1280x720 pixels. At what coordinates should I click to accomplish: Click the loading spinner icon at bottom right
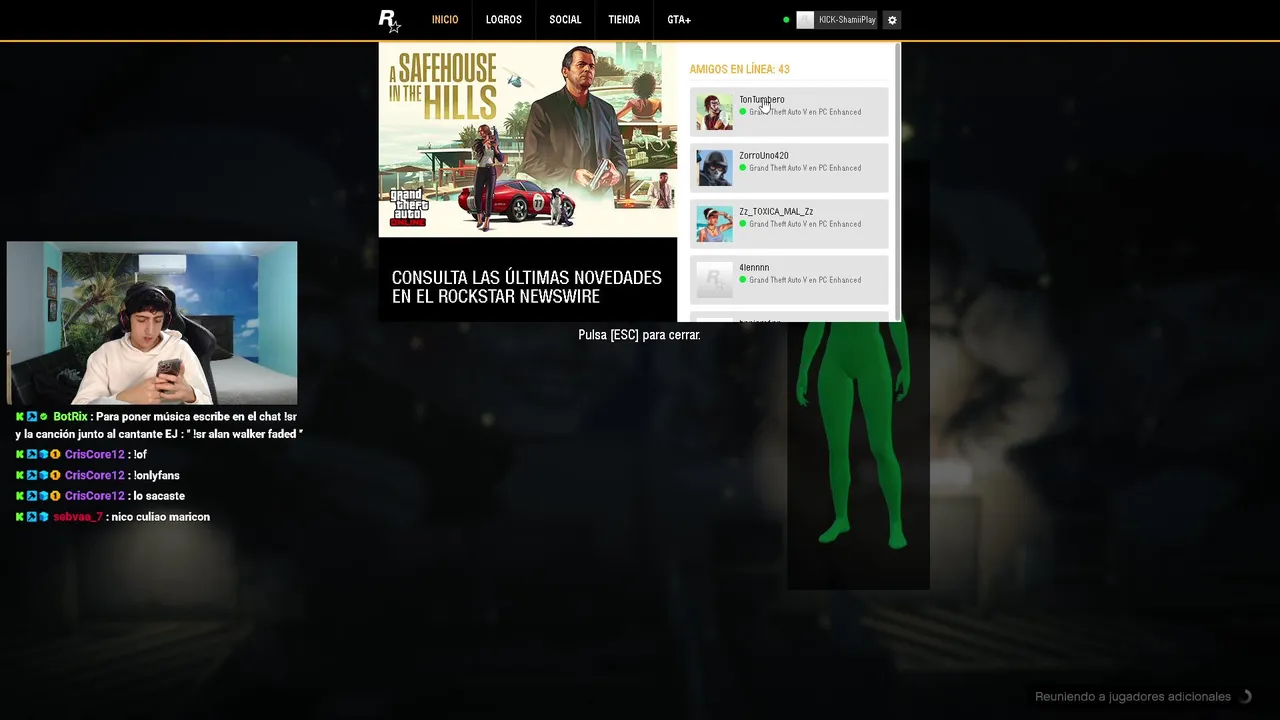point(1246,697)
